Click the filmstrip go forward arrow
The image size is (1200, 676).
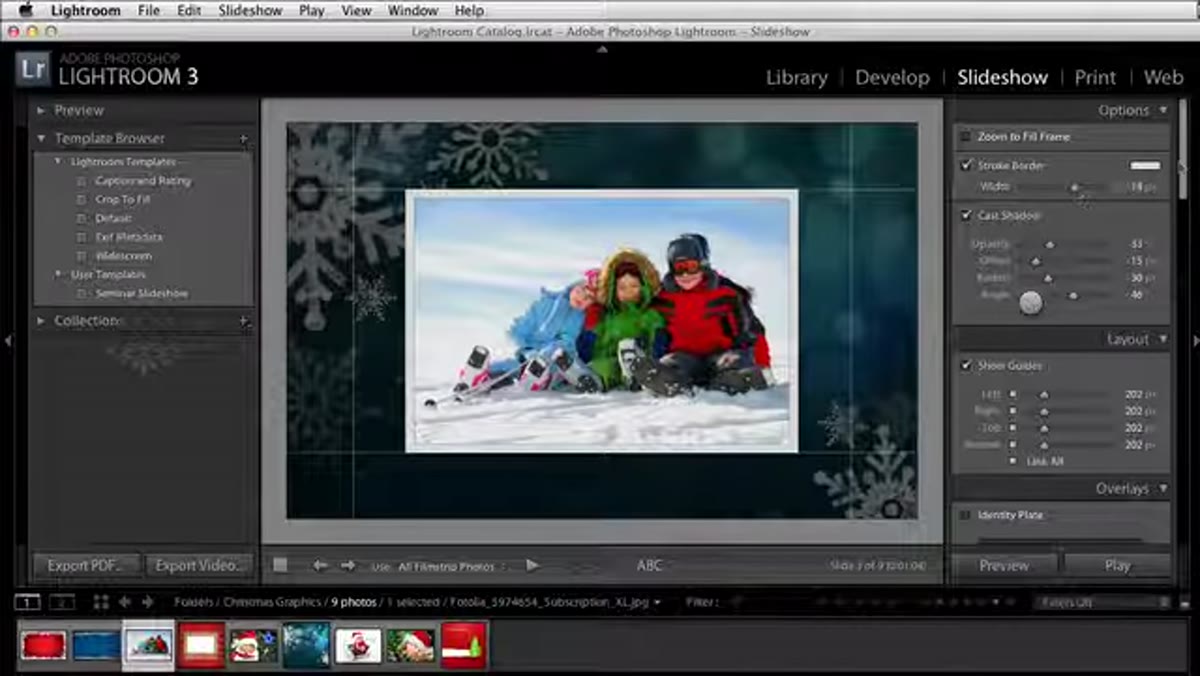pyautogui.click(x=148, y=602)
